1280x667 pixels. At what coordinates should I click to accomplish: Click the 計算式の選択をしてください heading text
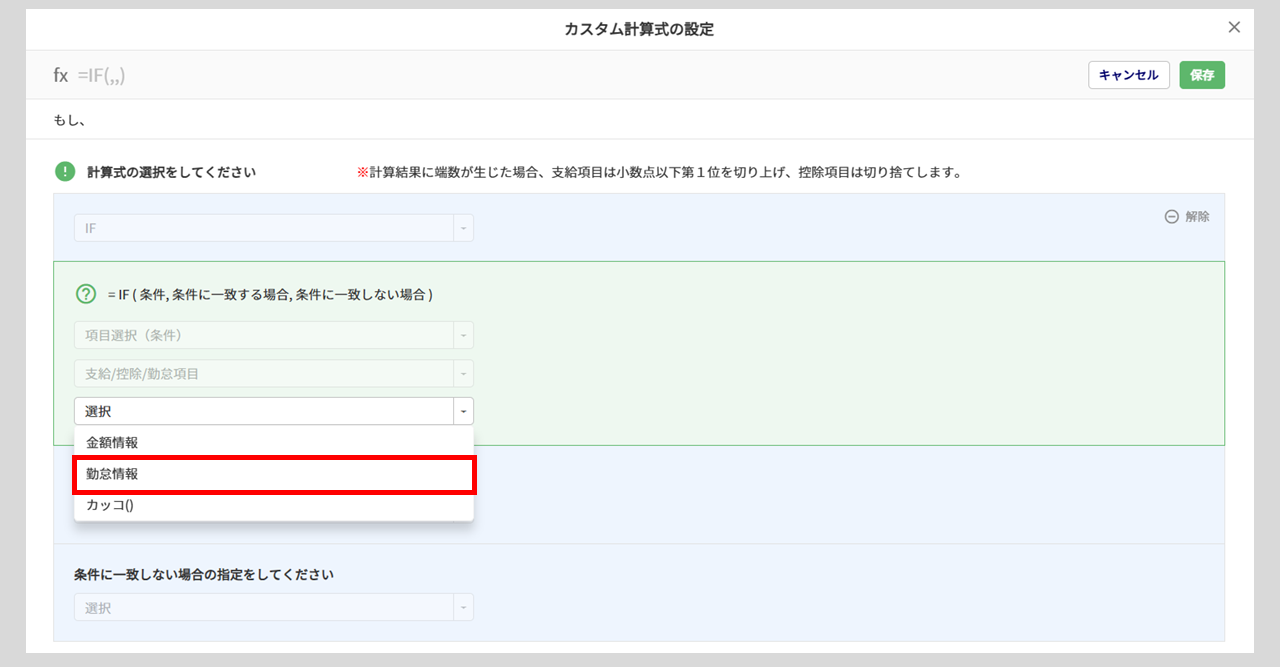tap(171, 172)
